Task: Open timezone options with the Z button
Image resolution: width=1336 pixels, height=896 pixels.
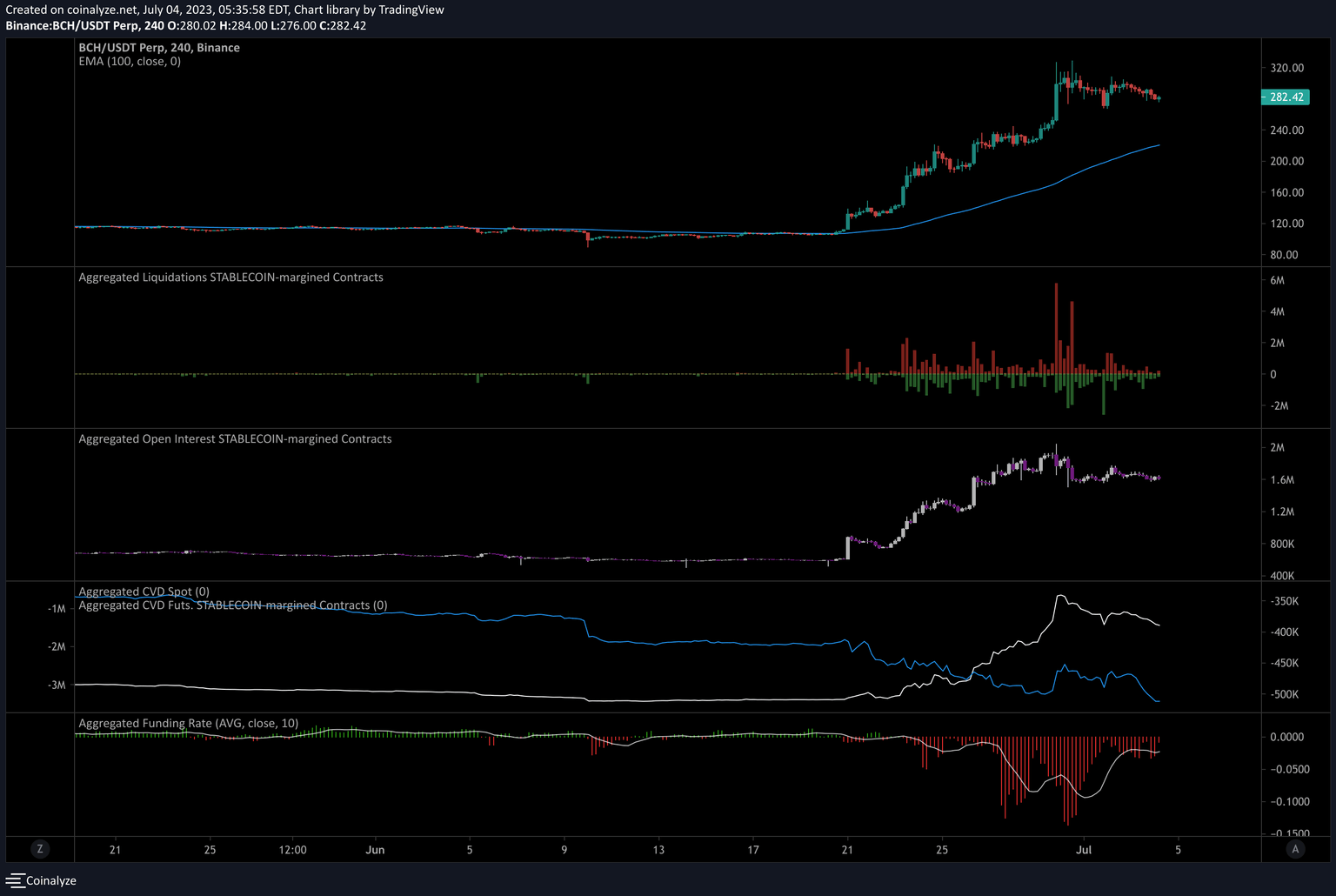Action: pyautogui.click(x=40, y=849)
